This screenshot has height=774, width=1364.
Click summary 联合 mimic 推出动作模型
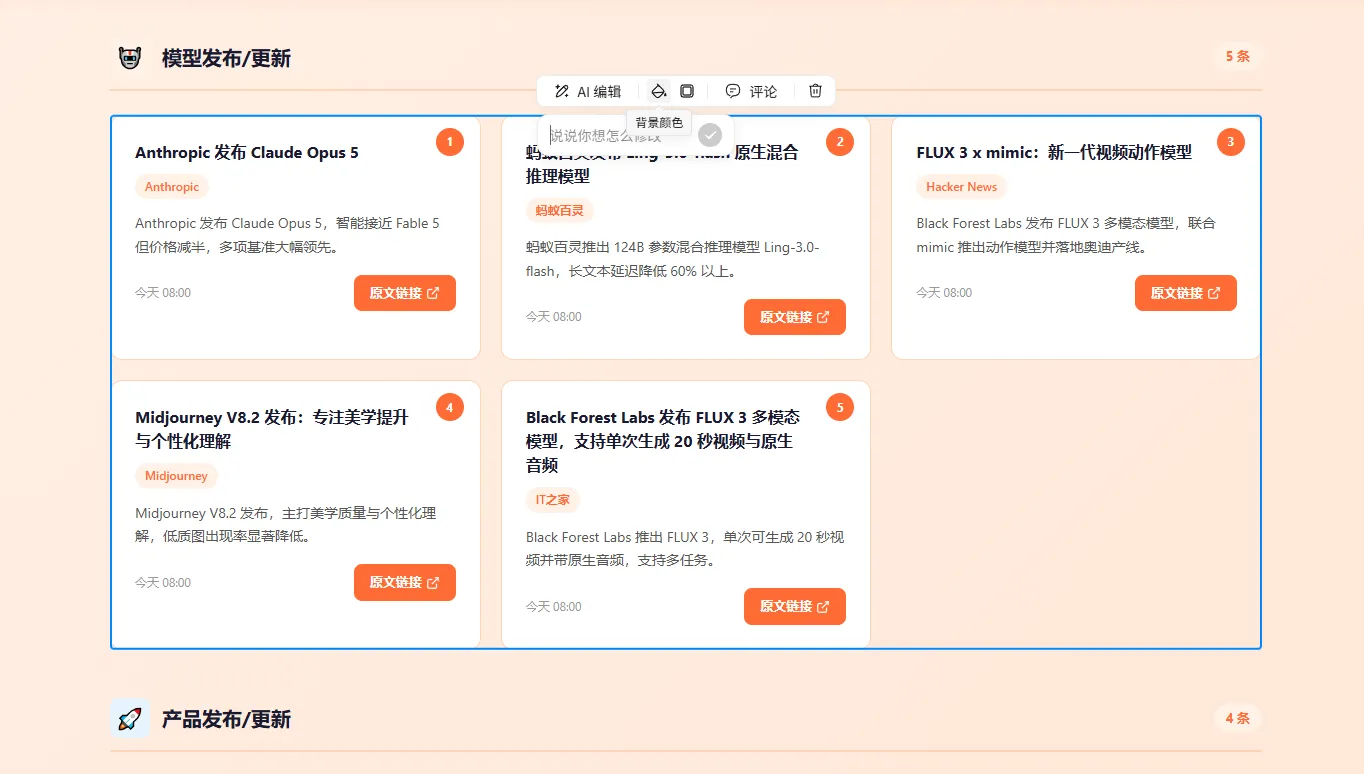point(1066,235)
